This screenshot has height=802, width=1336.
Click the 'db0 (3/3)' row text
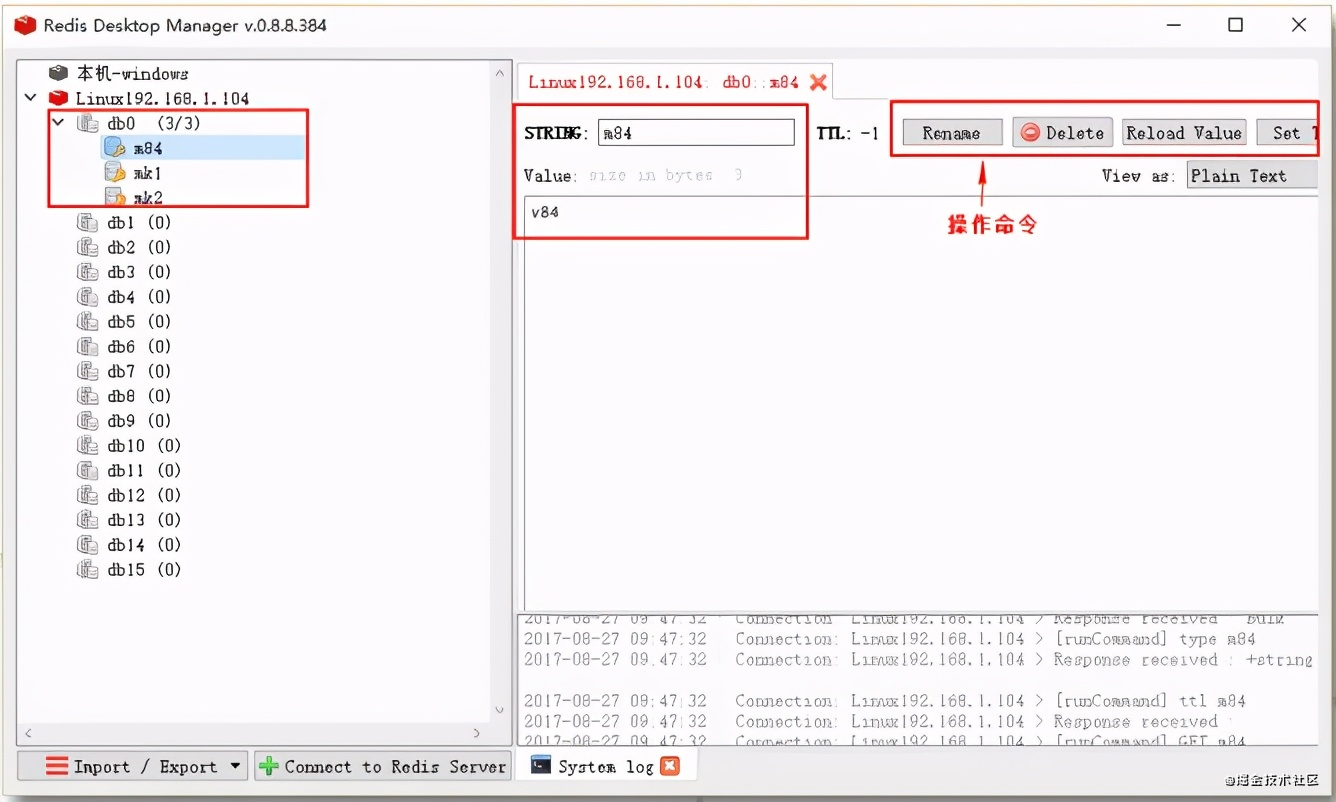pos(154,123)
